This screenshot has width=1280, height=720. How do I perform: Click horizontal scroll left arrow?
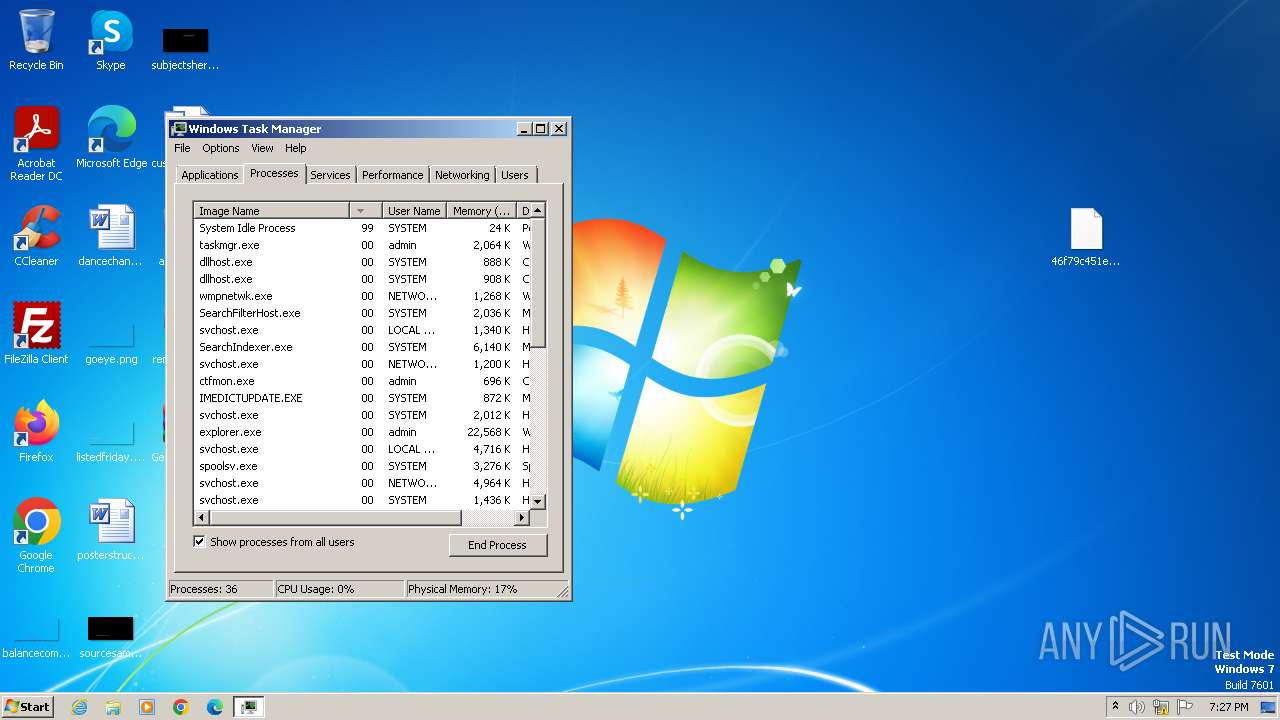202,518
